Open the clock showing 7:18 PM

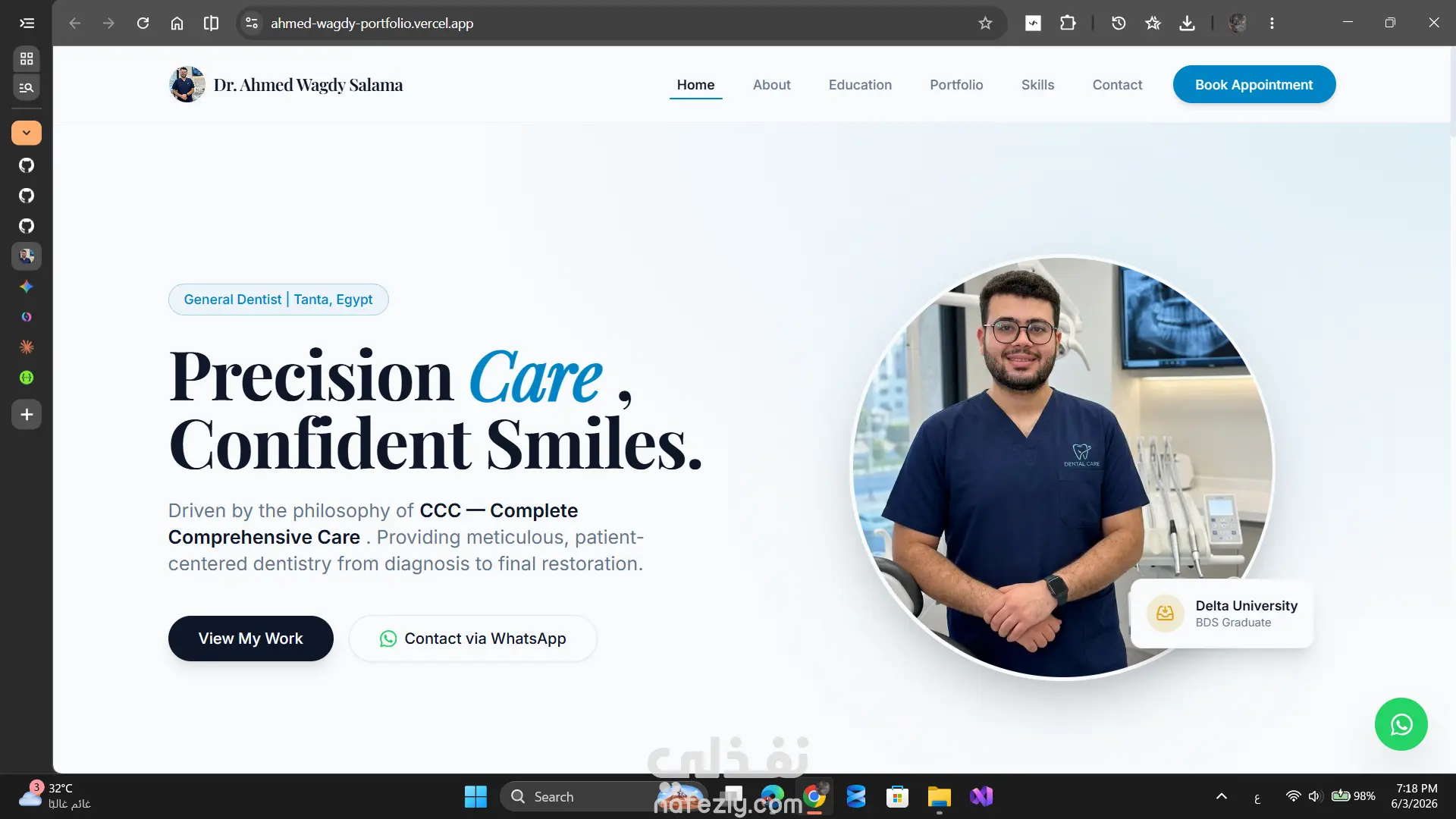point(1414,796)
